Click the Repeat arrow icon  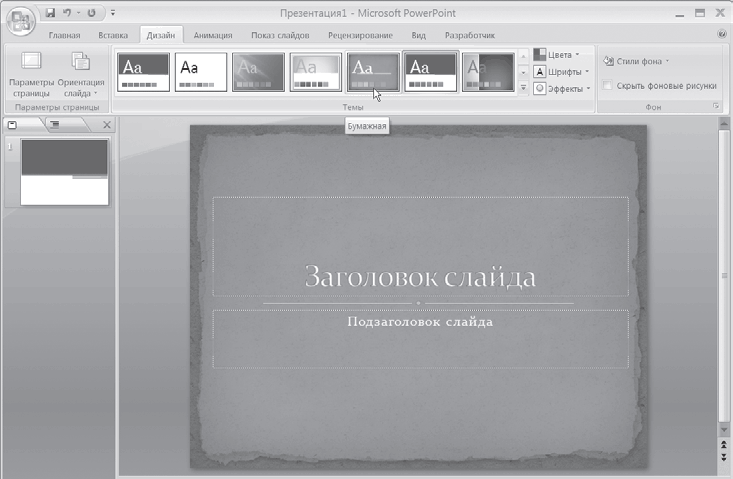[x=91, y=13]
